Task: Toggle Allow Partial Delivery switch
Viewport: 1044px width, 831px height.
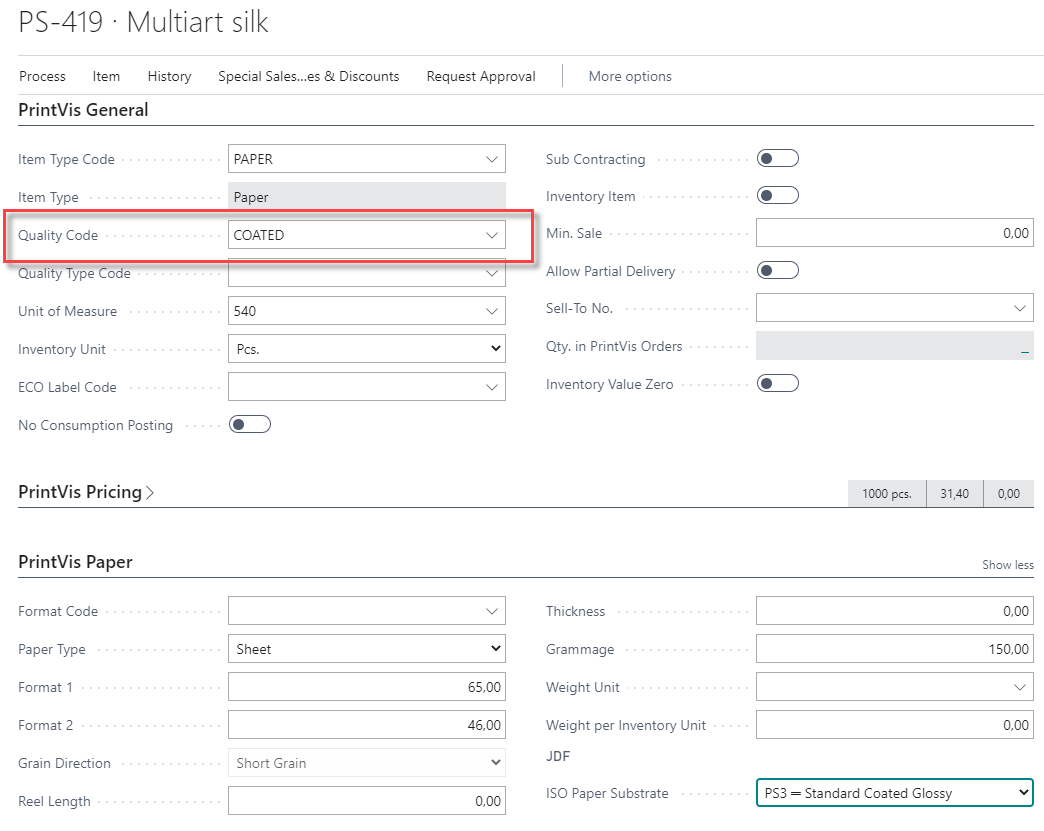Action: (778, 271)
